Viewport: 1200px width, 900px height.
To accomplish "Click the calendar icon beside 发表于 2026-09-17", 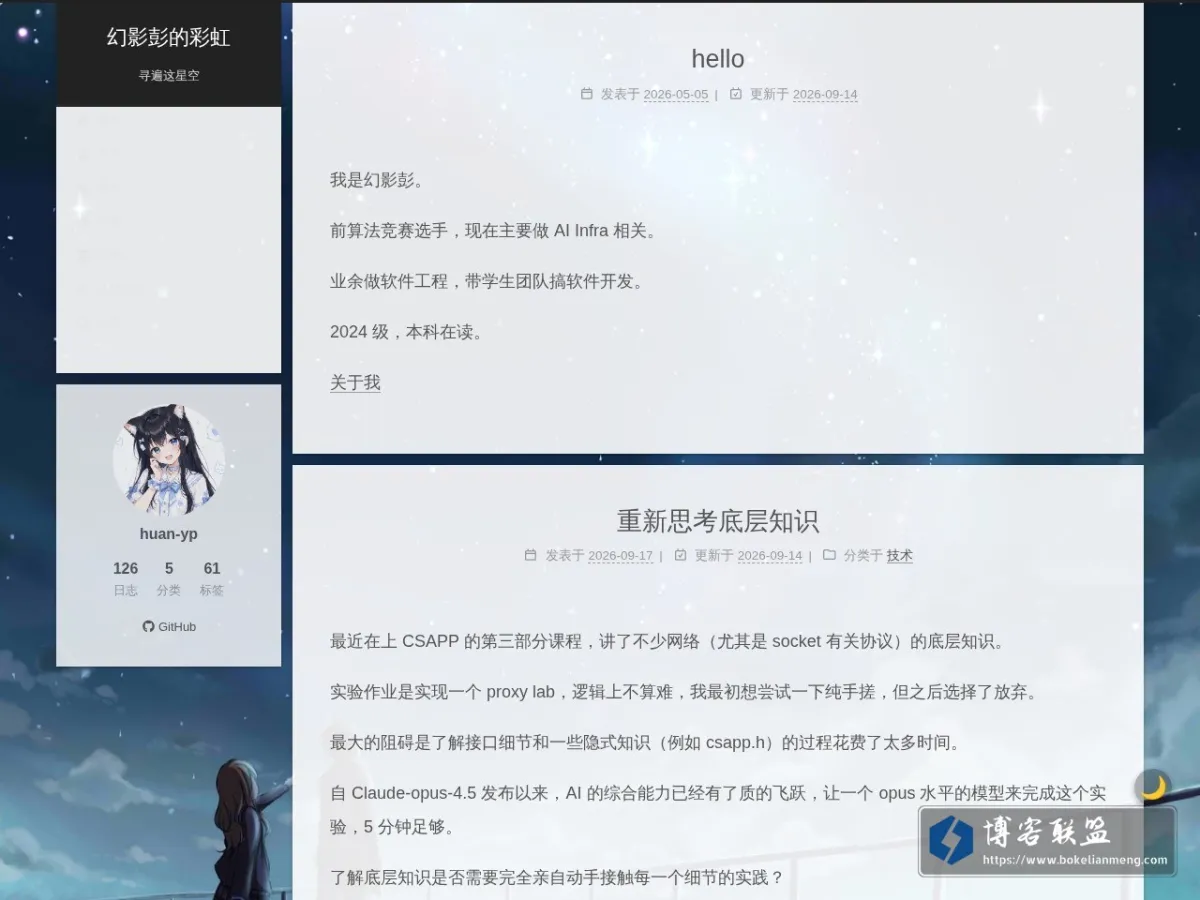I will click(x=531, y=555).
